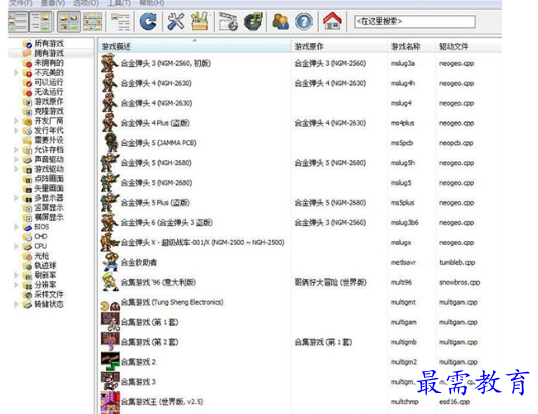Switch to the small multi-thumbnail grid view
The width and height of the screenshot is (538, 414).
pos(92,22)
